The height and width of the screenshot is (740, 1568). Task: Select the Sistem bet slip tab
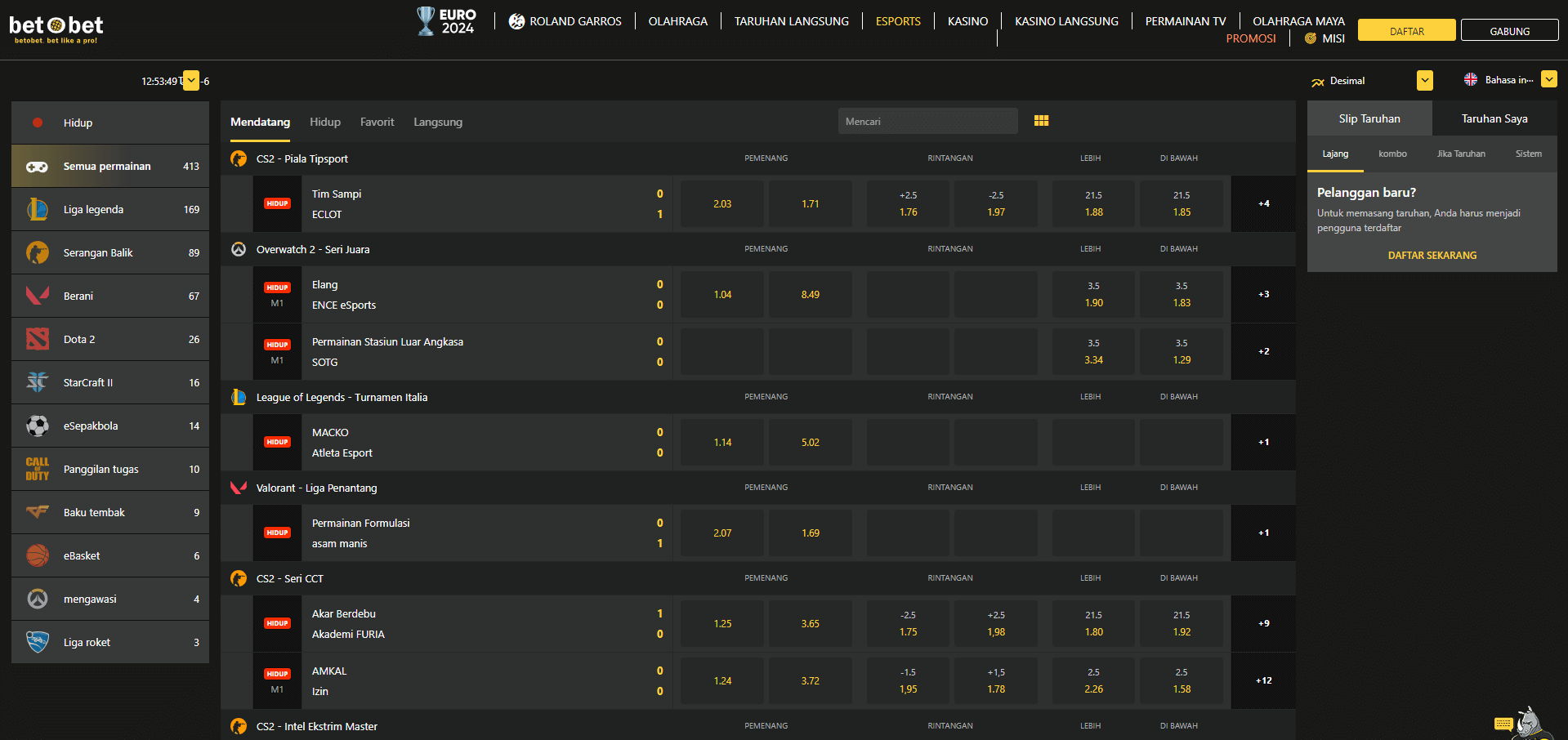[x=1528, y=154]
